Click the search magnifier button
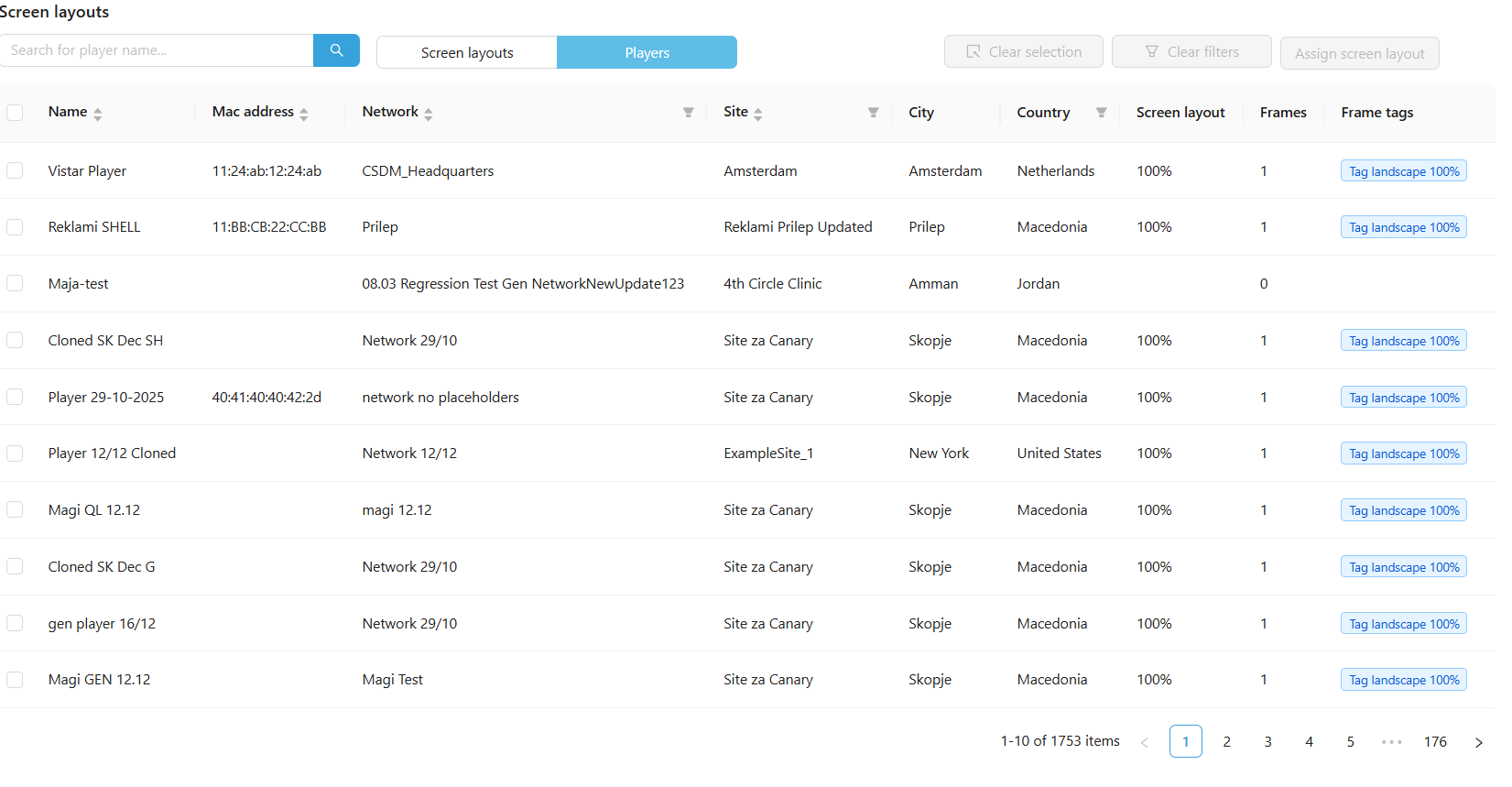Viewport: 1512px width, 787px height. pyautogui.click(x=336, y=50)
